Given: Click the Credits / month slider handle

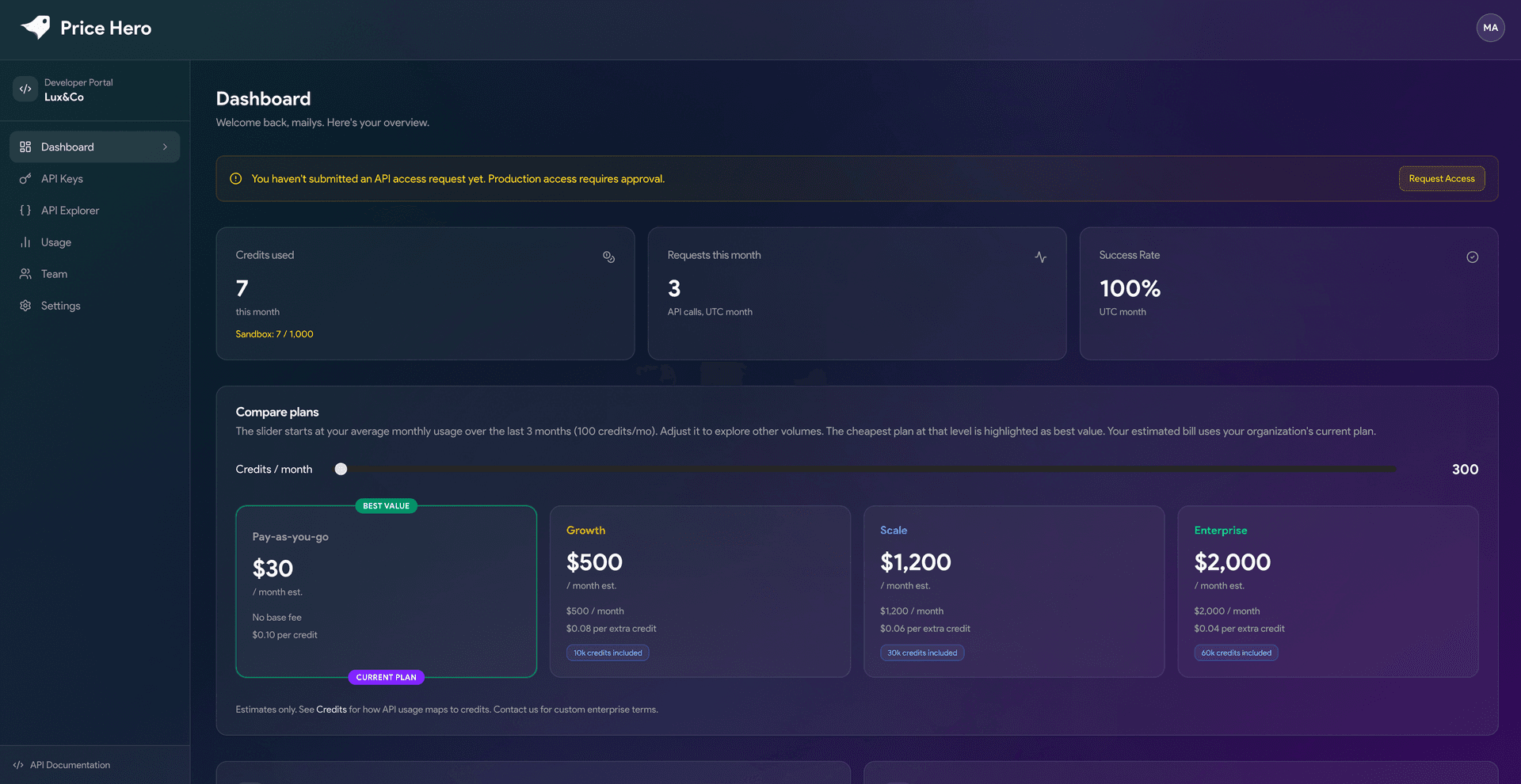Looking at the screenshot, I should tap(341, 469).
